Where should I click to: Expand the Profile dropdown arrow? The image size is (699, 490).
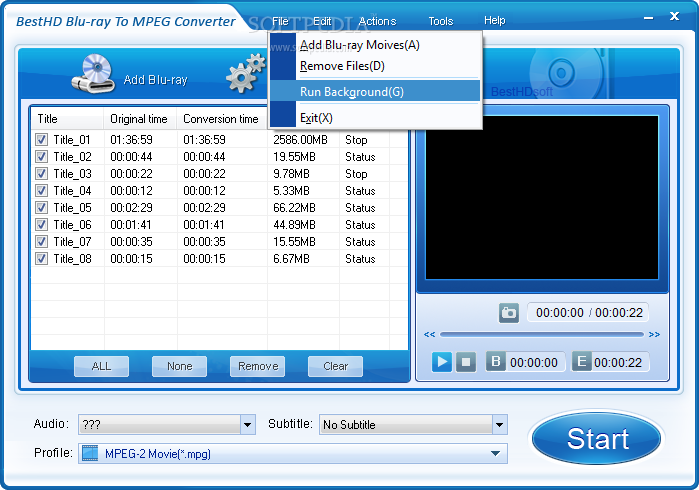point(495,453)
